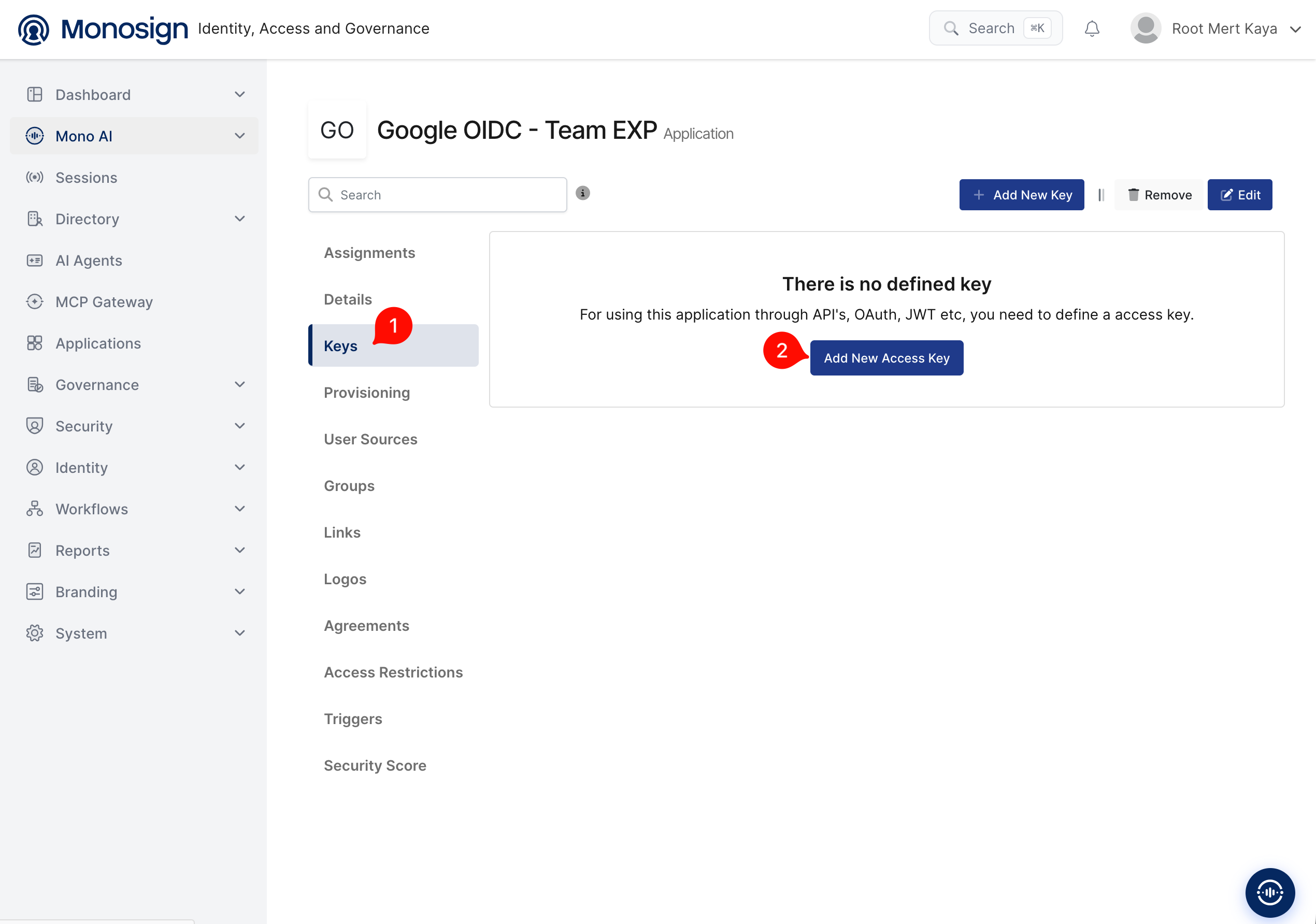Open the floating Mono AI assistant button
This screenshot has height=924, width=1316.
(x=1269, y=892)
